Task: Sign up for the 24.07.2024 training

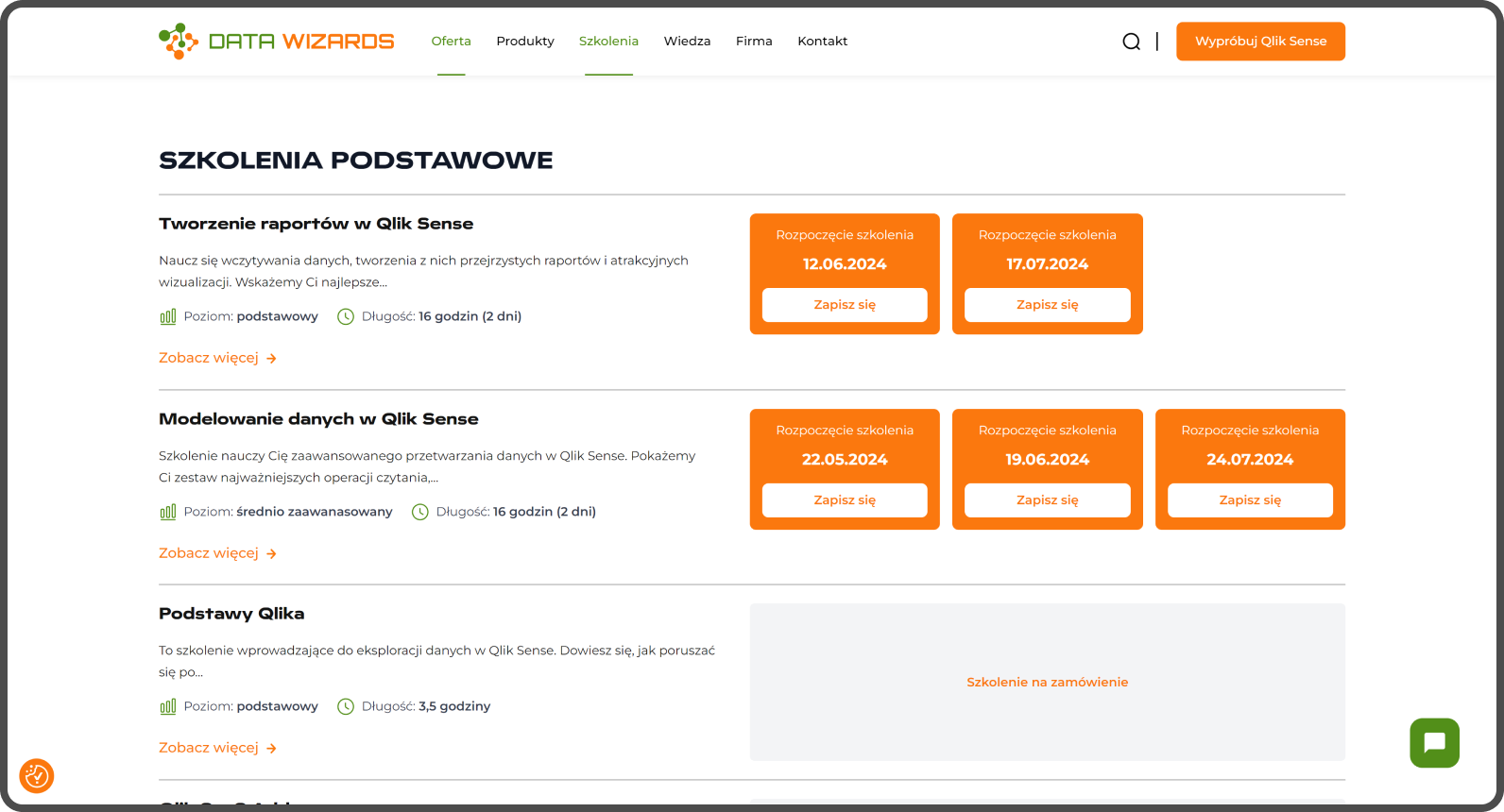Action: (x=1250, y=500)
